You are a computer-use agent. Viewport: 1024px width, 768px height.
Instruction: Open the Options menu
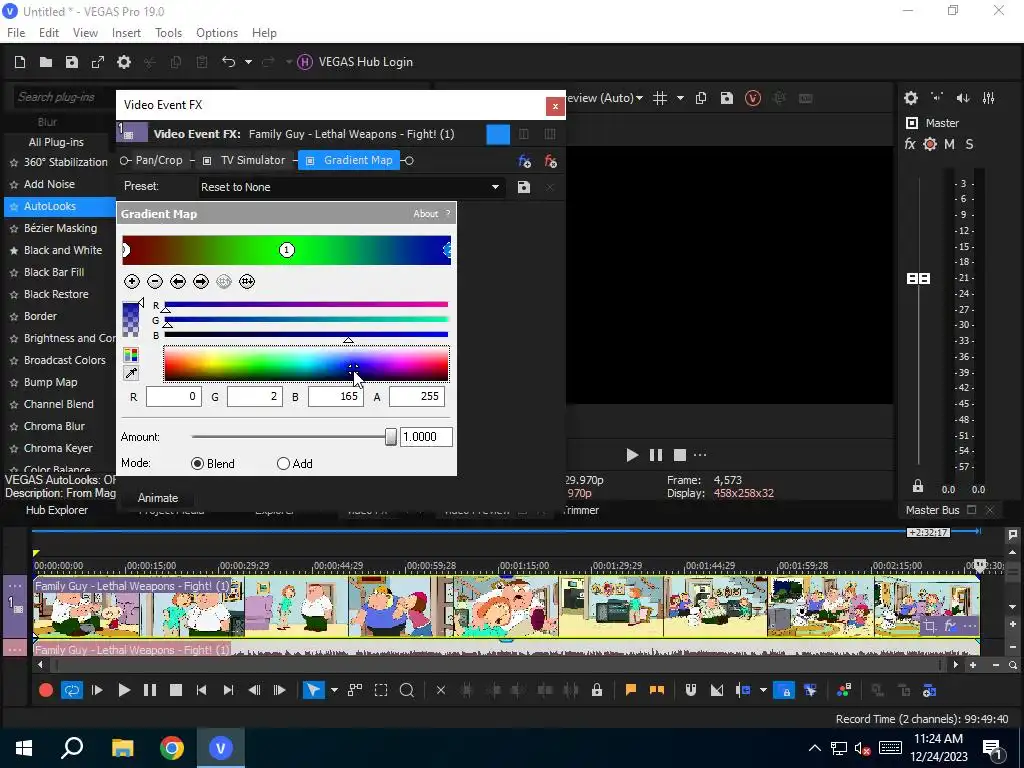pos(217,33)
